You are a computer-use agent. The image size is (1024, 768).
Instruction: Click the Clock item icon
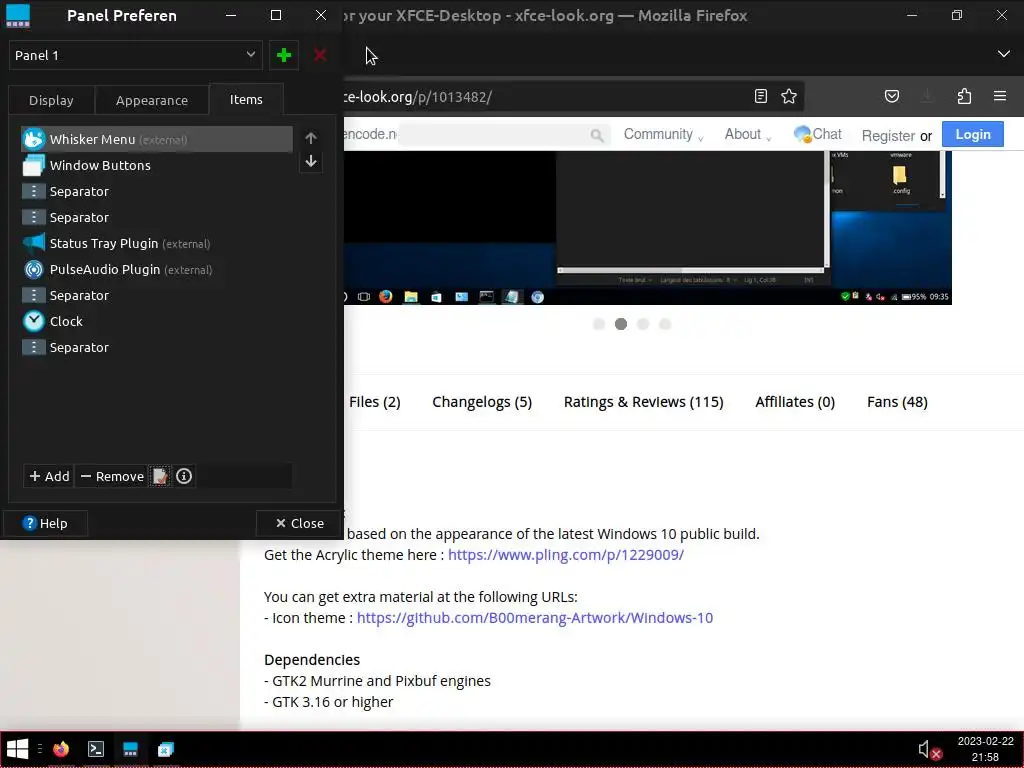(34, 321)
